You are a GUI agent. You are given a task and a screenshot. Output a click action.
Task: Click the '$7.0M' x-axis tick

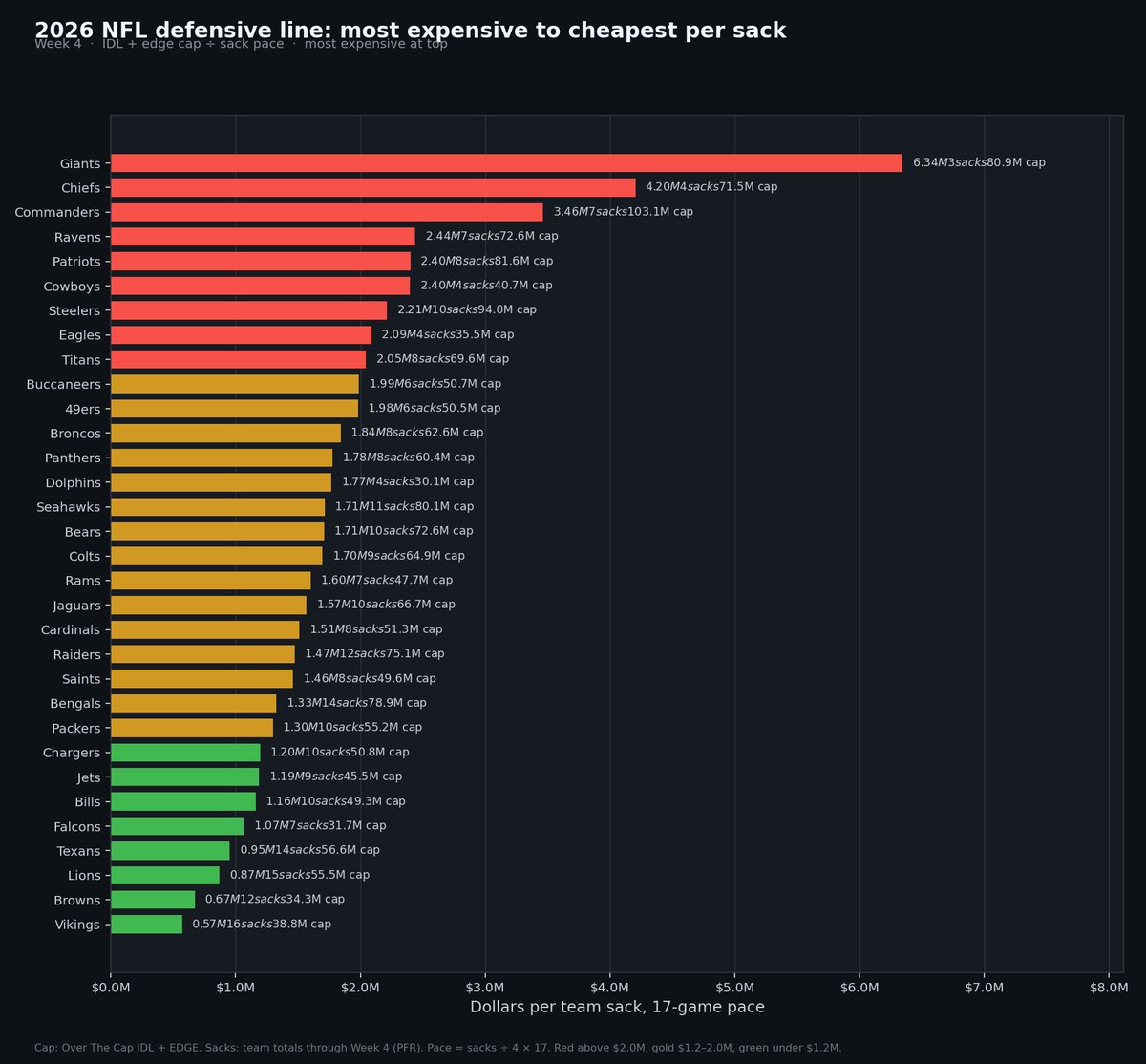coord(985,988)
